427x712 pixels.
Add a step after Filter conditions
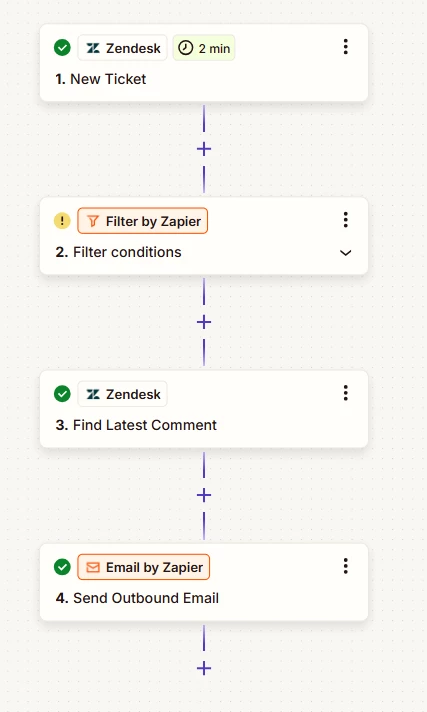(204, 322)
